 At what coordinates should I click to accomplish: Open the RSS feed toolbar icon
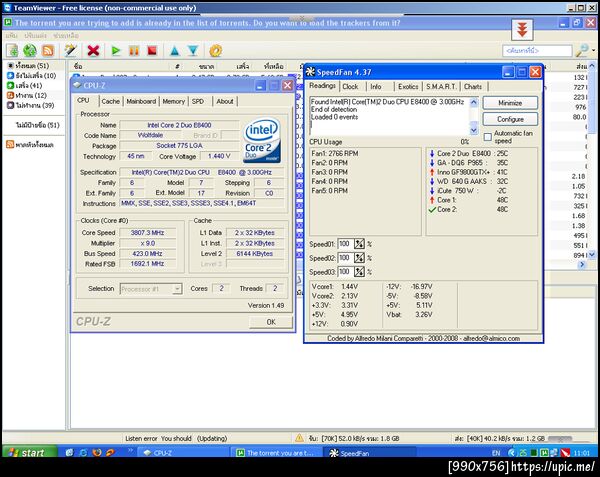(48, 50)
